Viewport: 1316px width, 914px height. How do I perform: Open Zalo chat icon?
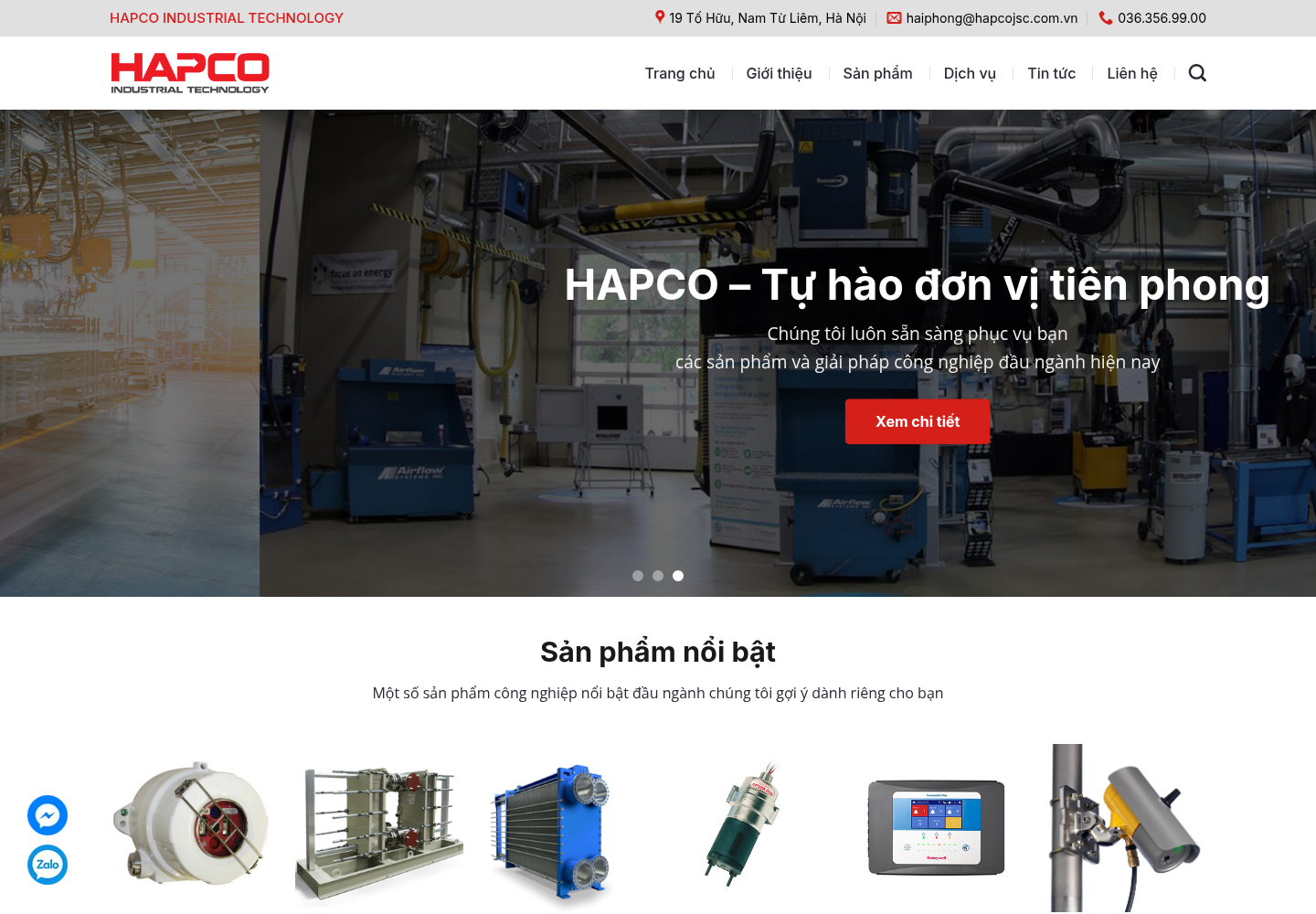click(48, 865)
